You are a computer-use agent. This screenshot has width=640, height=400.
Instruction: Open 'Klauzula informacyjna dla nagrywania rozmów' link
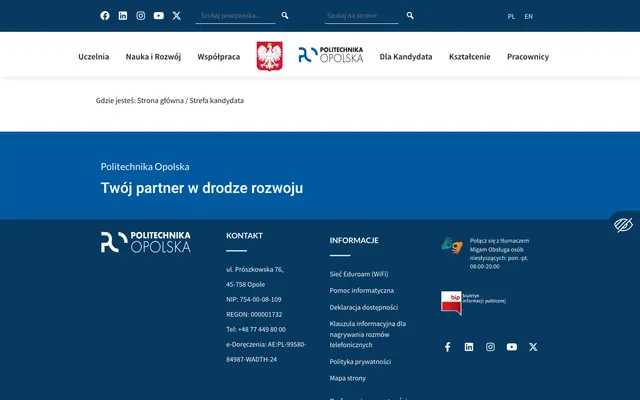368,334
